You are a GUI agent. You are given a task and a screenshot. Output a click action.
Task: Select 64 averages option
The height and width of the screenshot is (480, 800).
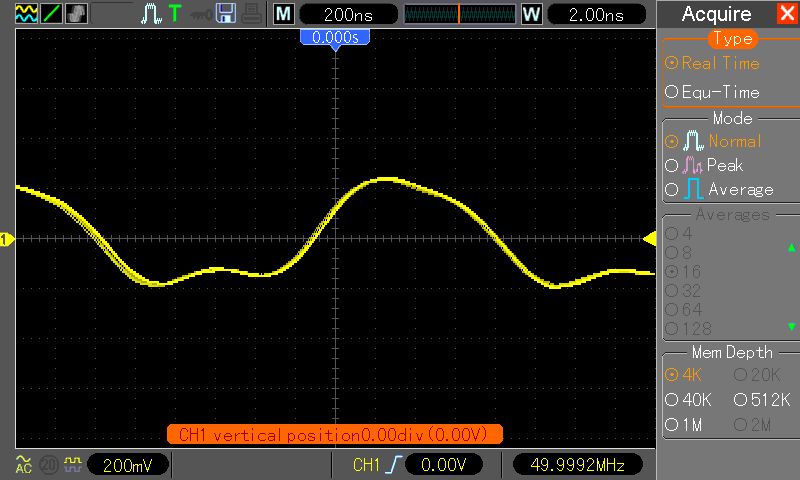click(683, 309)
